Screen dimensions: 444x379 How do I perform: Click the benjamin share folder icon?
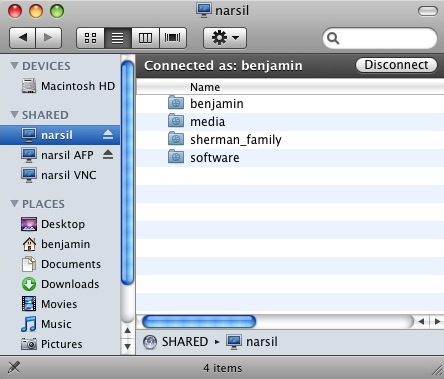(176, 103)
